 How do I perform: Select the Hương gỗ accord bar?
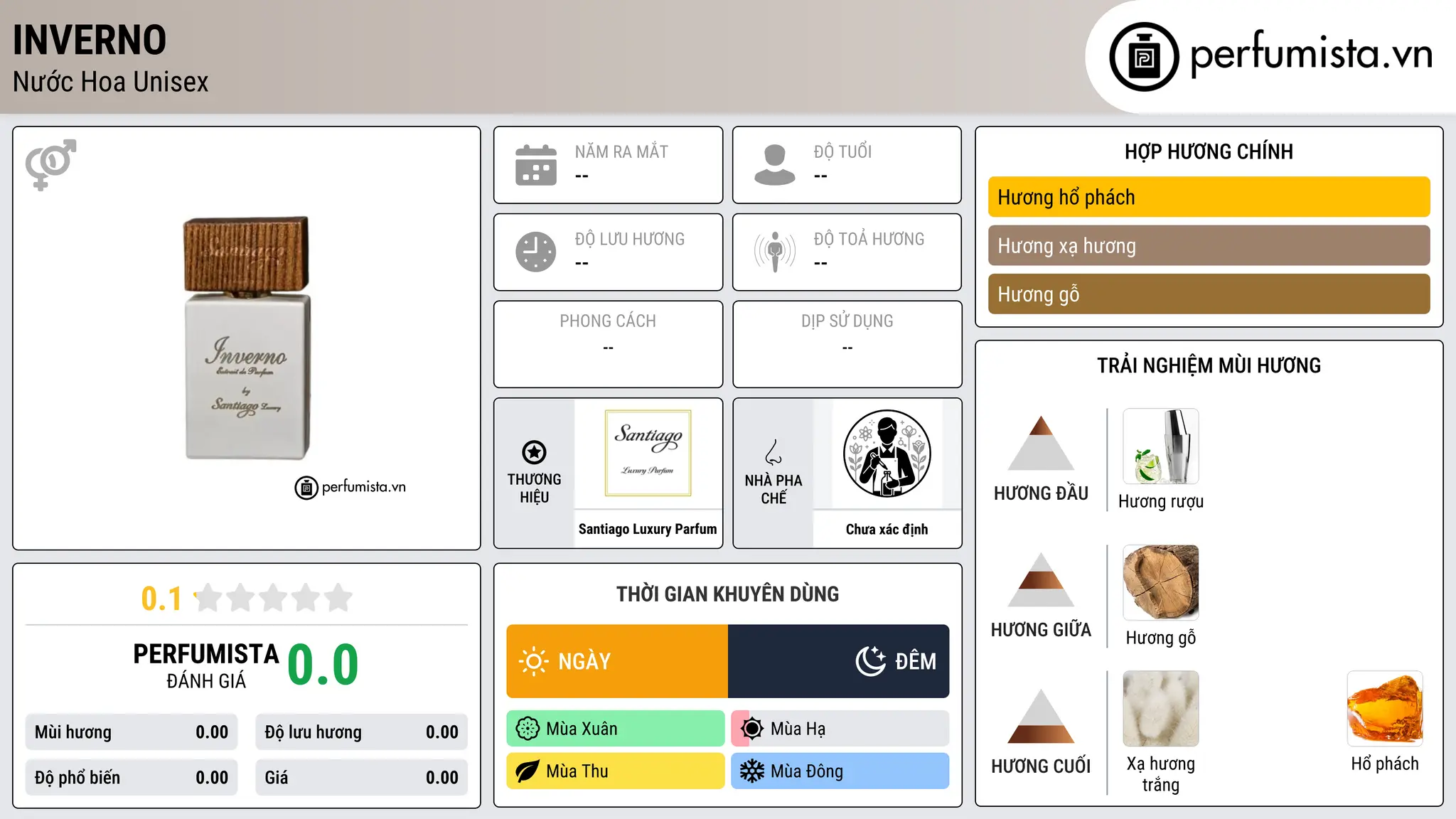coord(1209,294)
